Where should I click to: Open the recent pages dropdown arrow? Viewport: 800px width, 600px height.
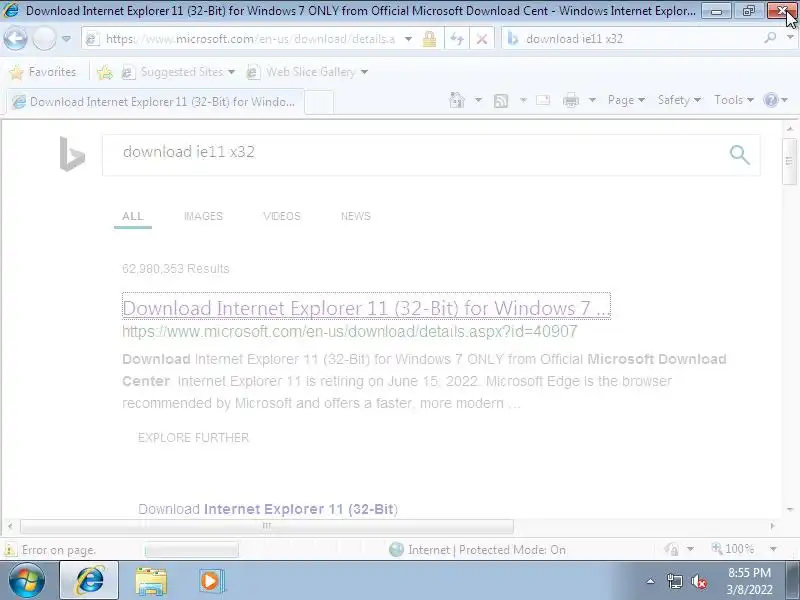[x=66, y=39]
